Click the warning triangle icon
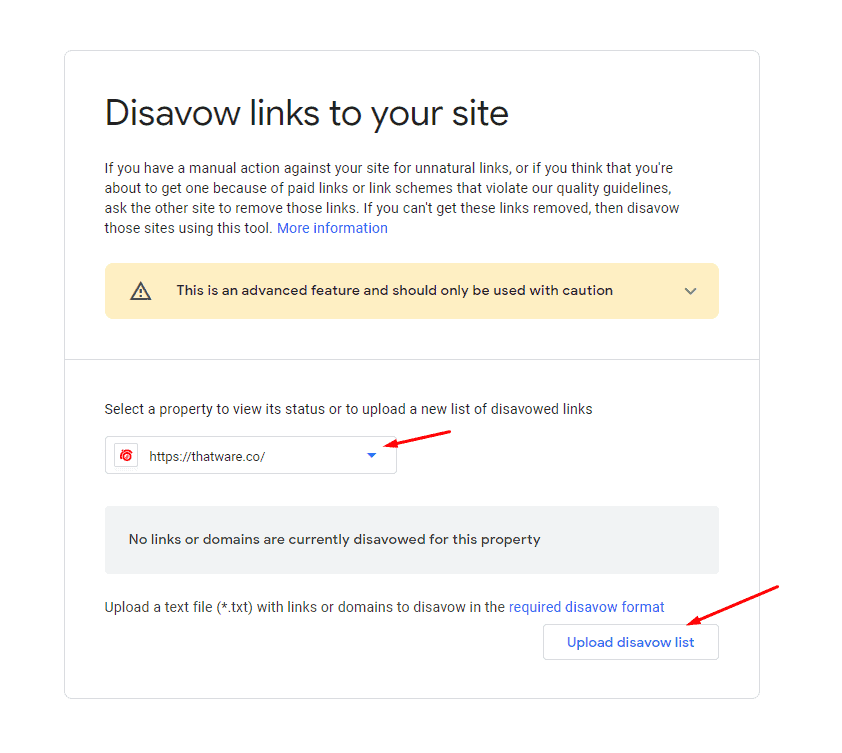Screen dimensions: 842x753 [x=141, y=291]
